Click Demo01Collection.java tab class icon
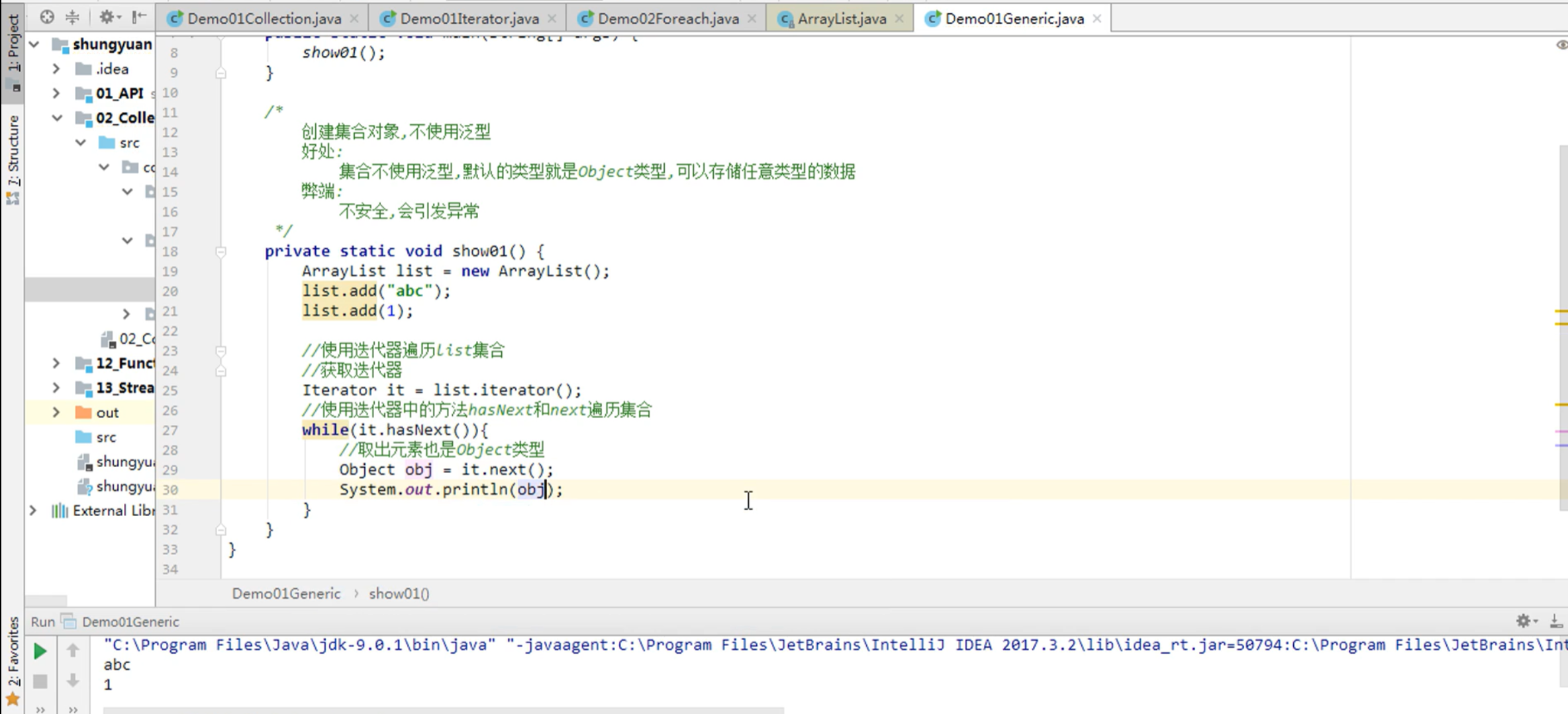This screenshot has height=714, width=1568. click(175, 19)
